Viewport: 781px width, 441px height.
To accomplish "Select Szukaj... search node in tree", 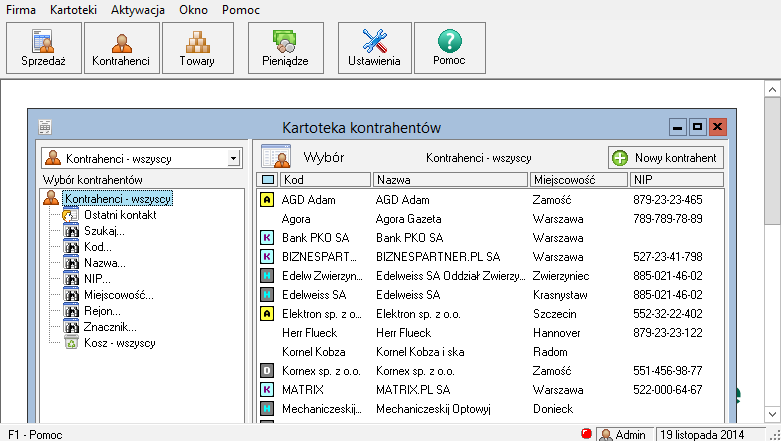I will [104, 231].
